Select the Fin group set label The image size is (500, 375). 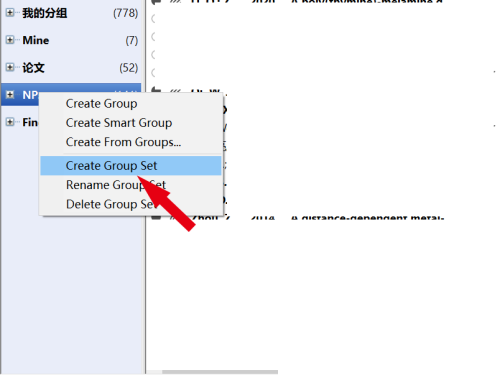(x=30, y=122)
